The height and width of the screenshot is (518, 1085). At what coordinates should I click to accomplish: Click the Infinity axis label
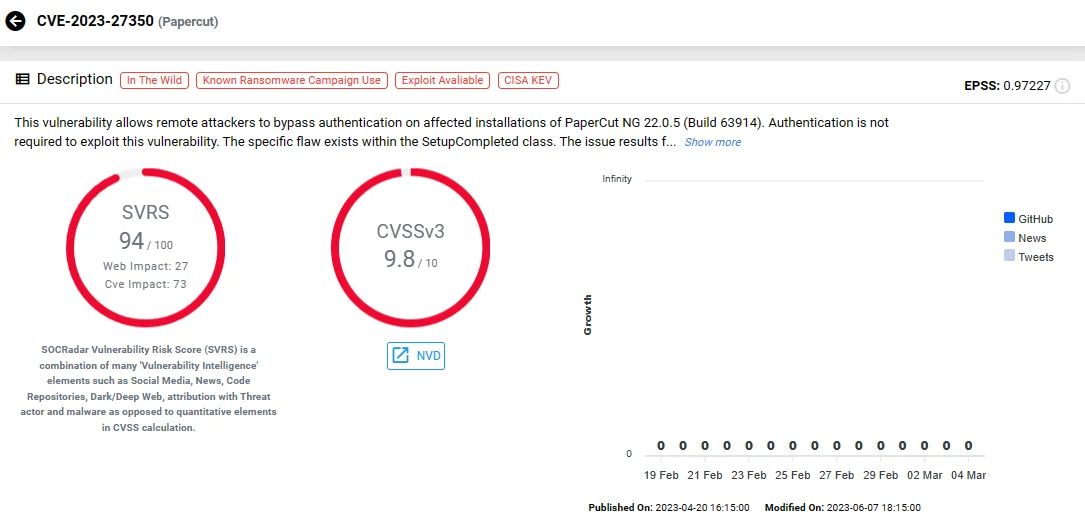click(617, 179)
